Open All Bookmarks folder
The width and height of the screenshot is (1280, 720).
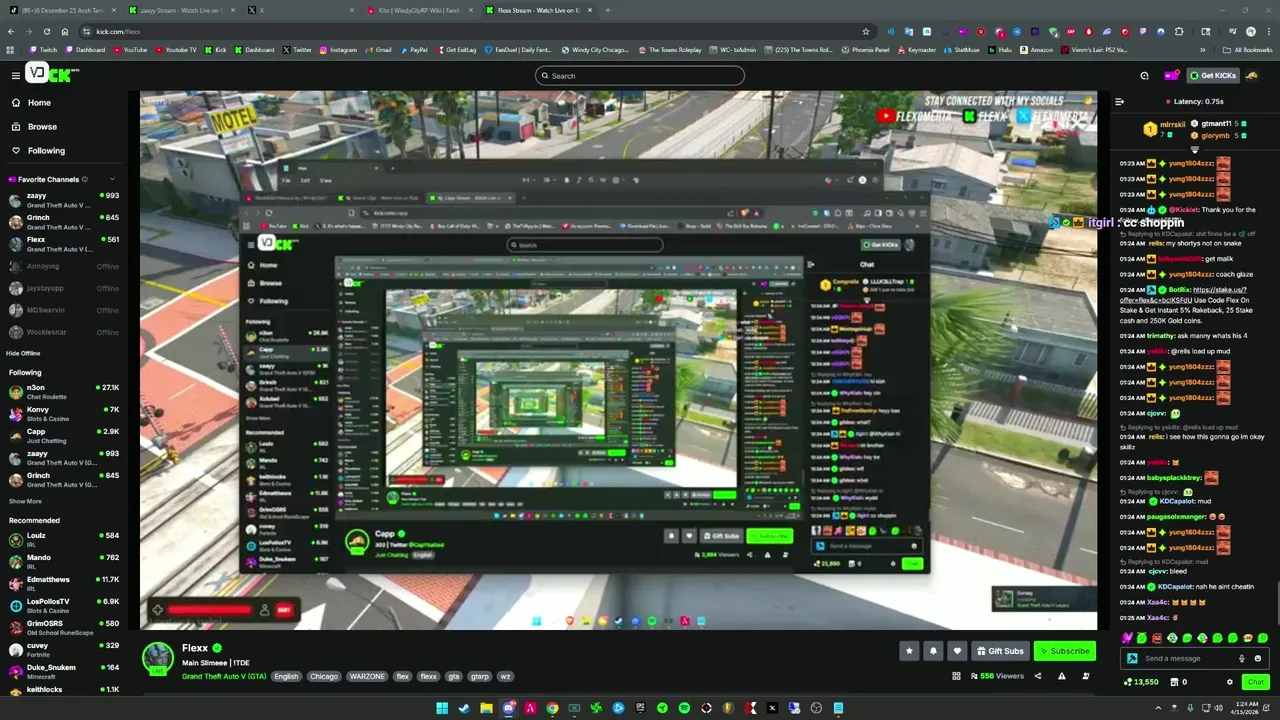click(1247, 49)
